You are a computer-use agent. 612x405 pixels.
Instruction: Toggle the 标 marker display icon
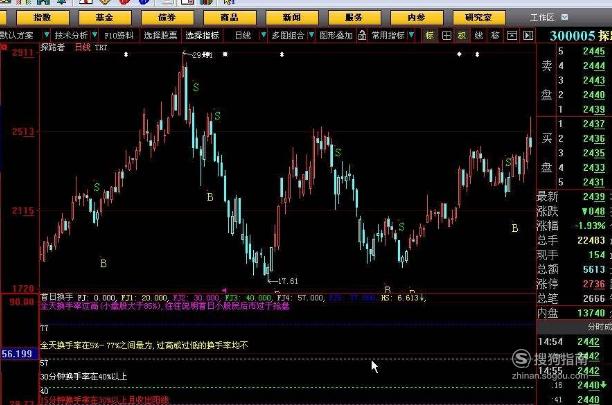(430, 36)
